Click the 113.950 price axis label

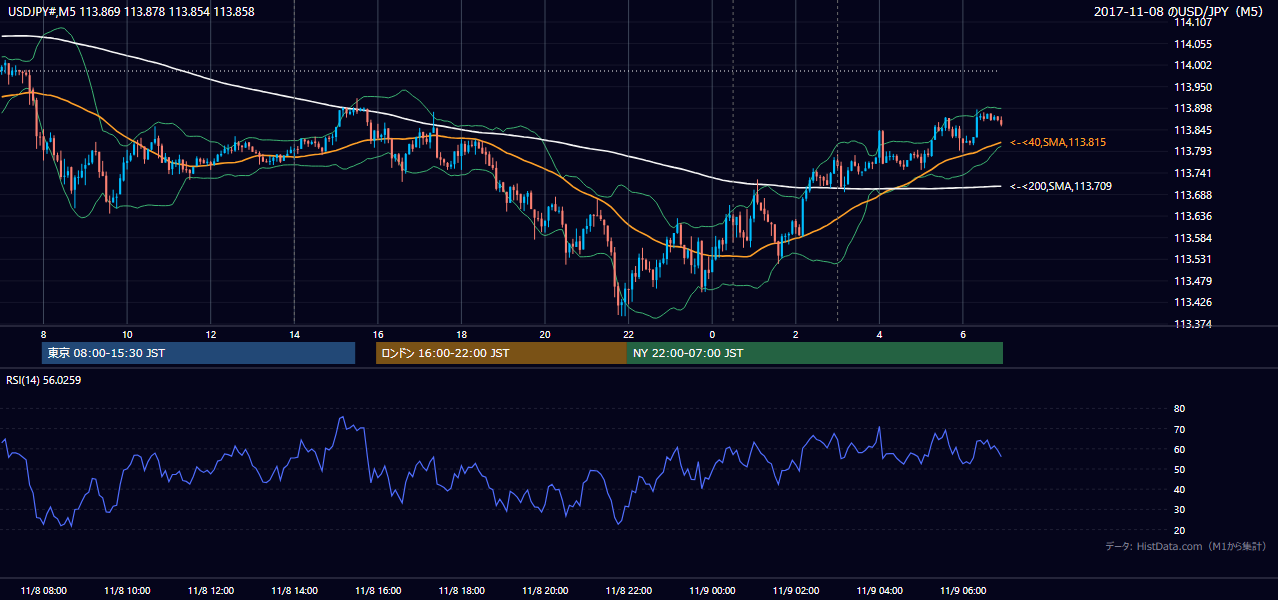click(x=1193, y=87)
